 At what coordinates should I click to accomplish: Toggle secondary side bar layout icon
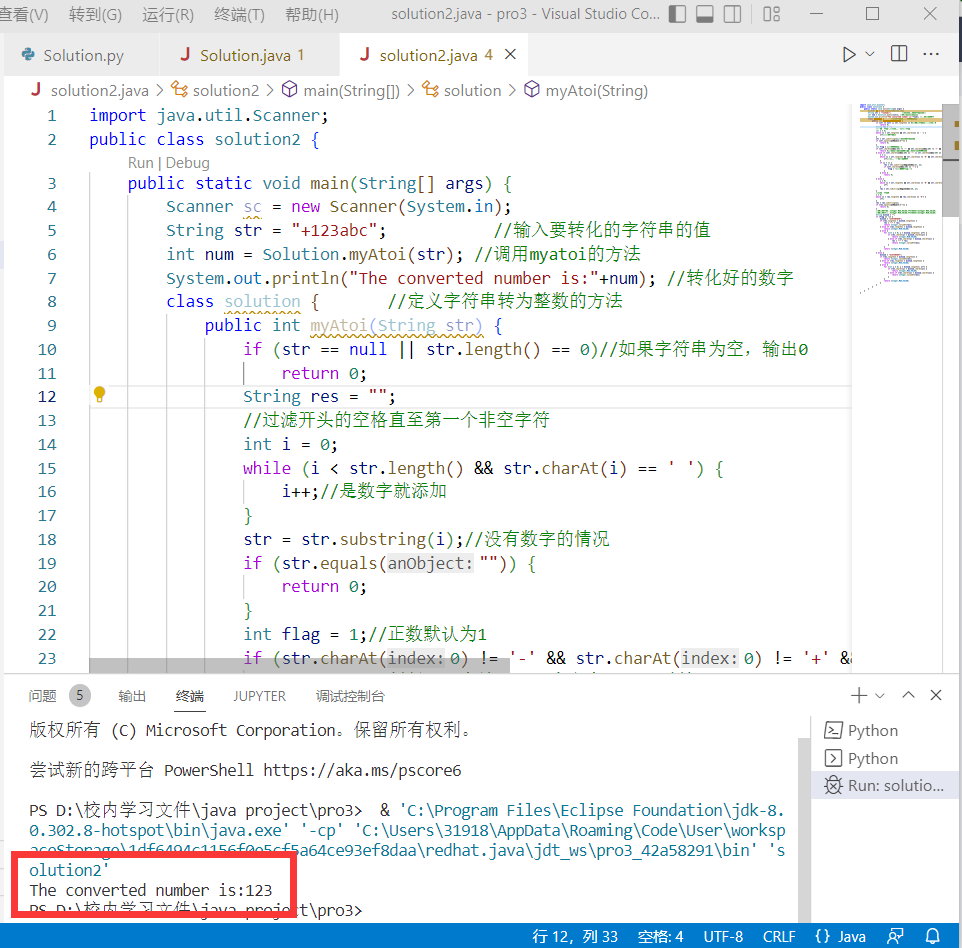[x=733, y=14]
